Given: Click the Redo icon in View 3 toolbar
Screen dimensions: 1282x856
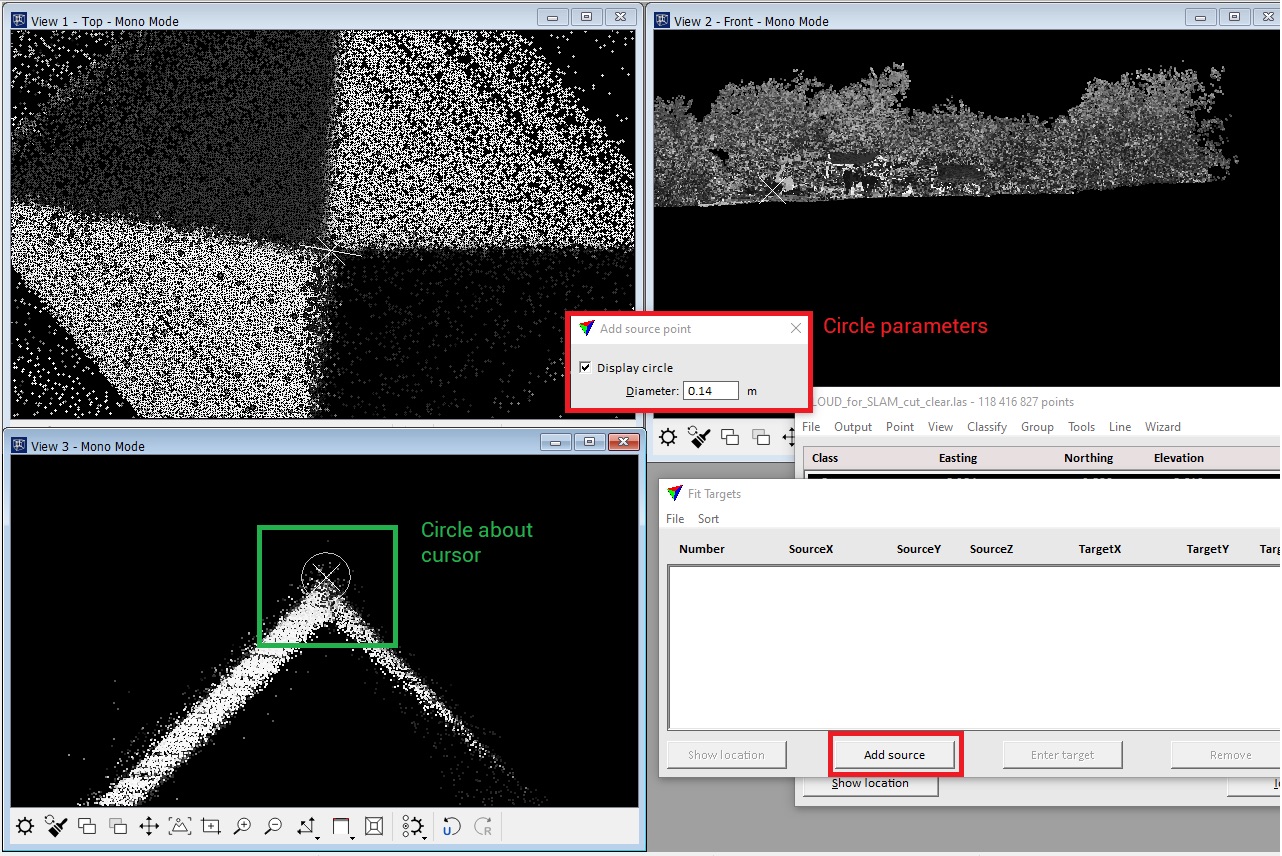Looking at the screenshot, I should pos(481,826).
